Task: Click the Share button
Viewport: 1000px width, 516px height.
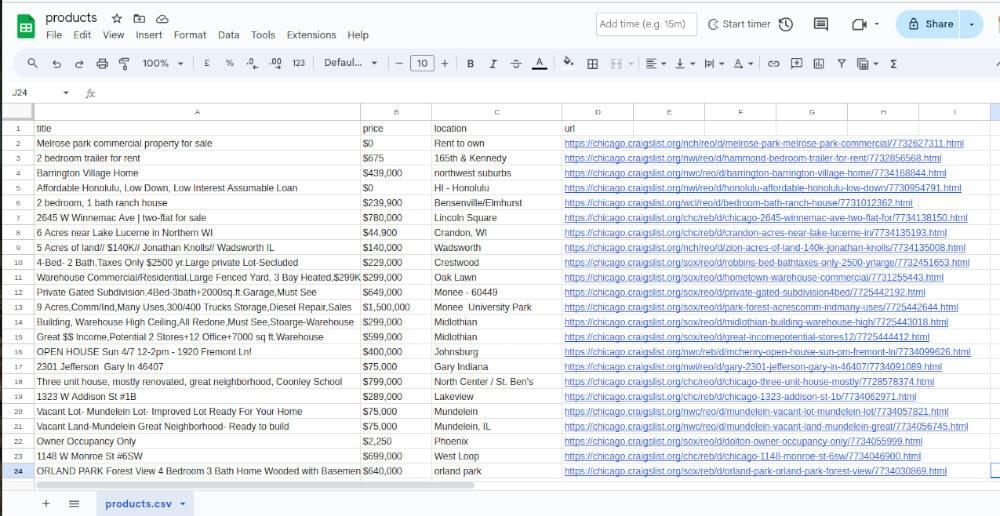Action: point(930,24)
